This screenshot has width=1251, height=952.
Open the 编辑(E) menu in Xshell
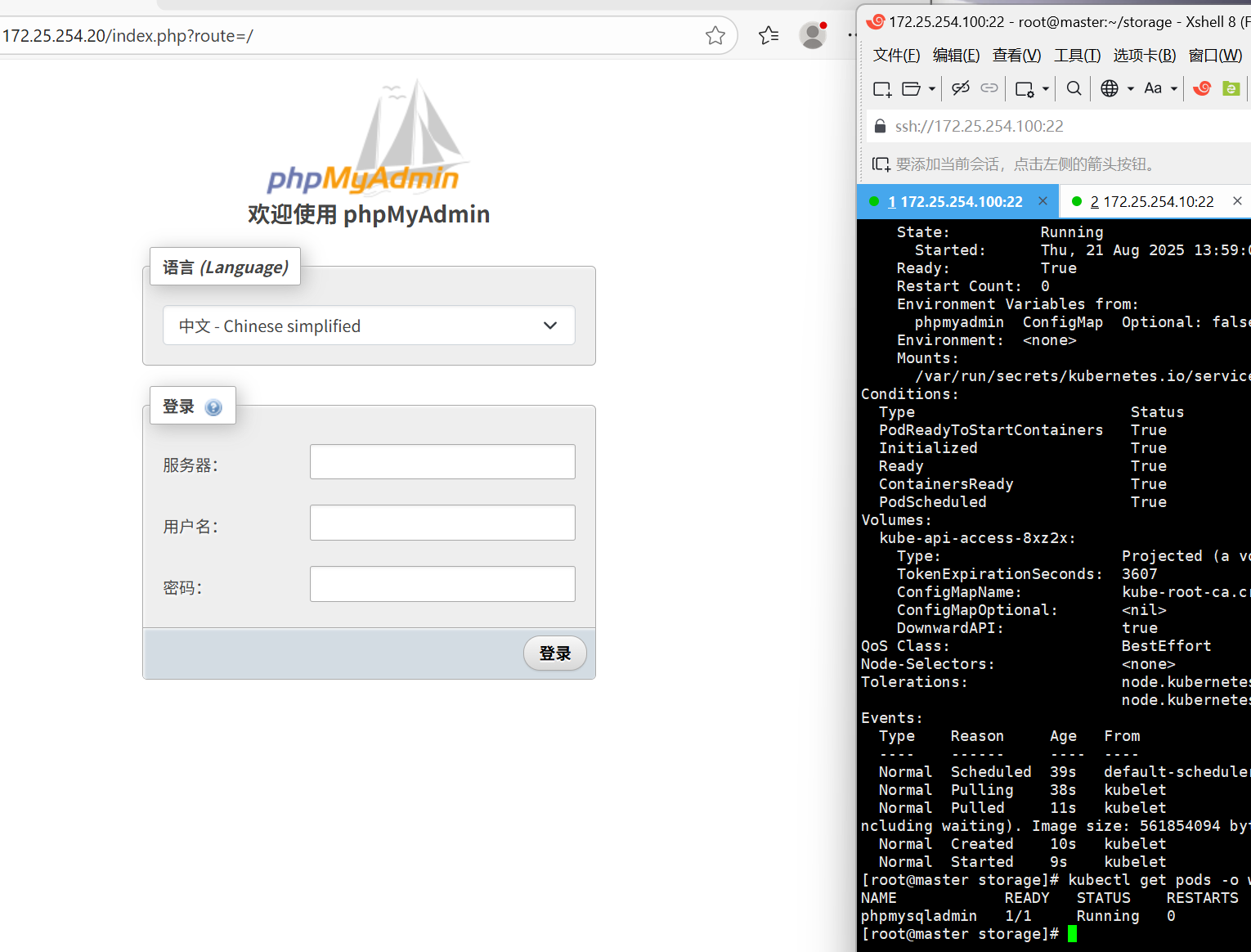(956, 55)
